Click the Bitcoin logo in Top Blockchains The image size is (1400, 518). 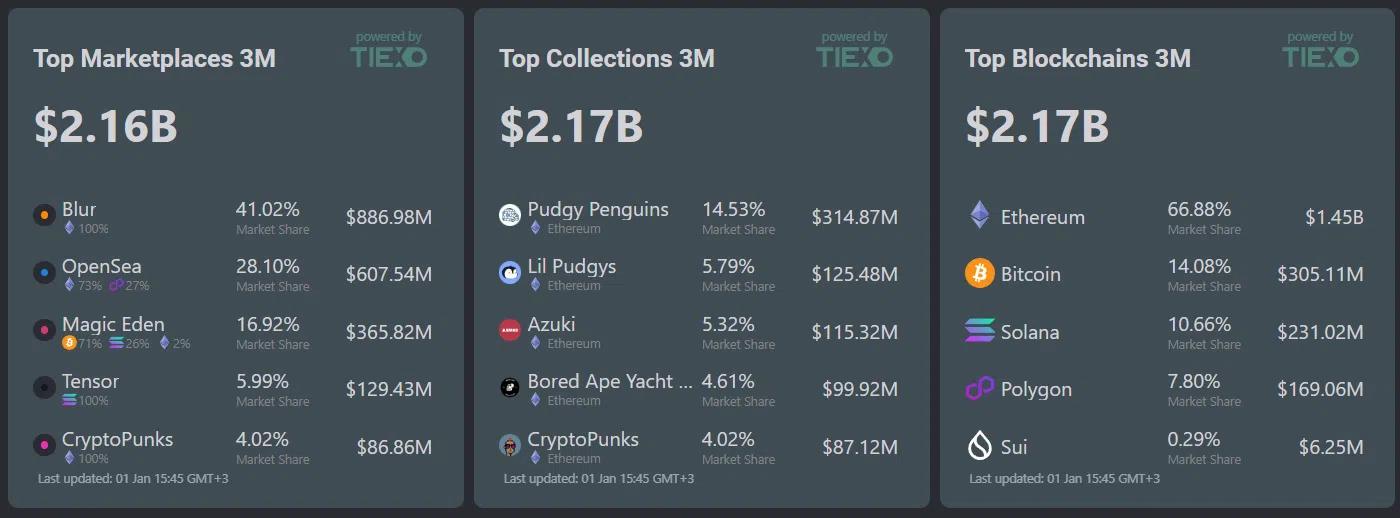coord(979,273)
